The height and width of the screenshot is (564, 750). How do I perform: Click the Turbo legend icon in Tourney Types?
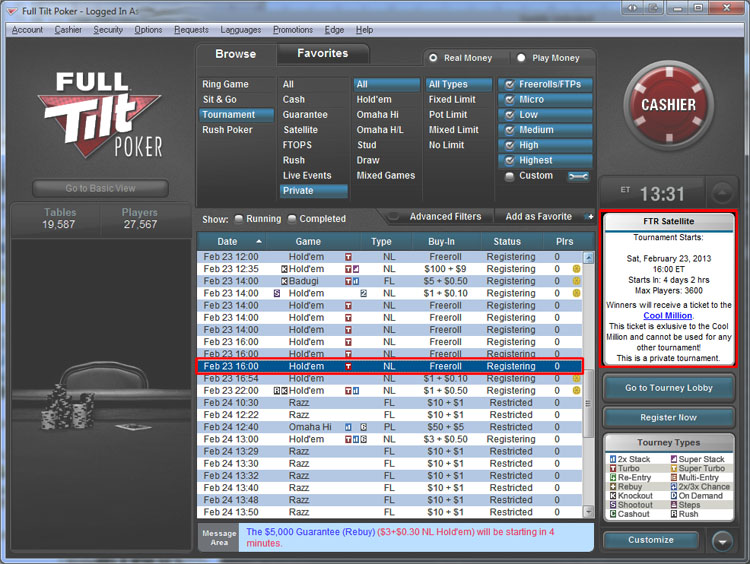(613, 468)
